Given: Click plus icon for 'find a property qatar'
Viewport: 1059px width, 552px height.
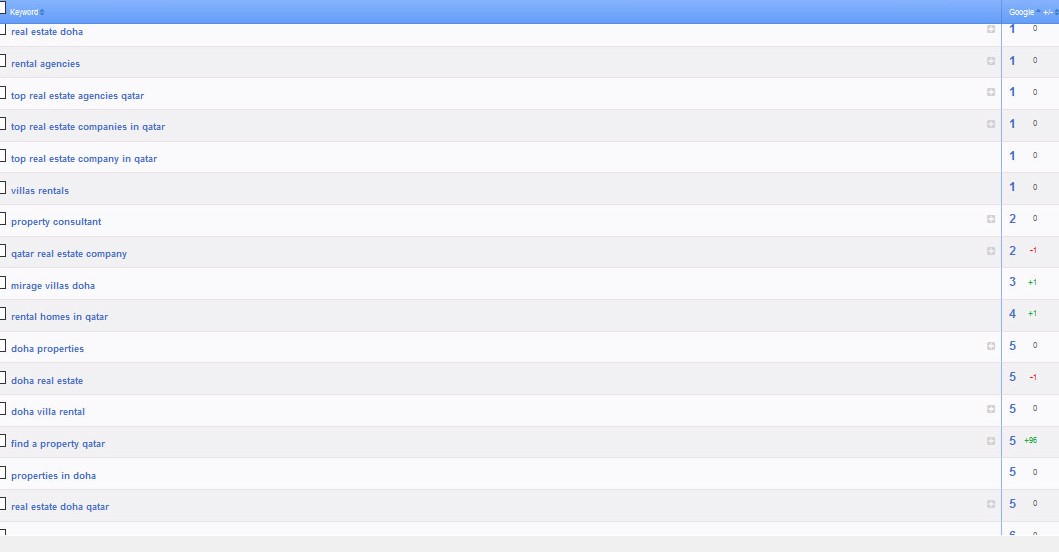Looking at the screenshot, I should tap(991, 441).
